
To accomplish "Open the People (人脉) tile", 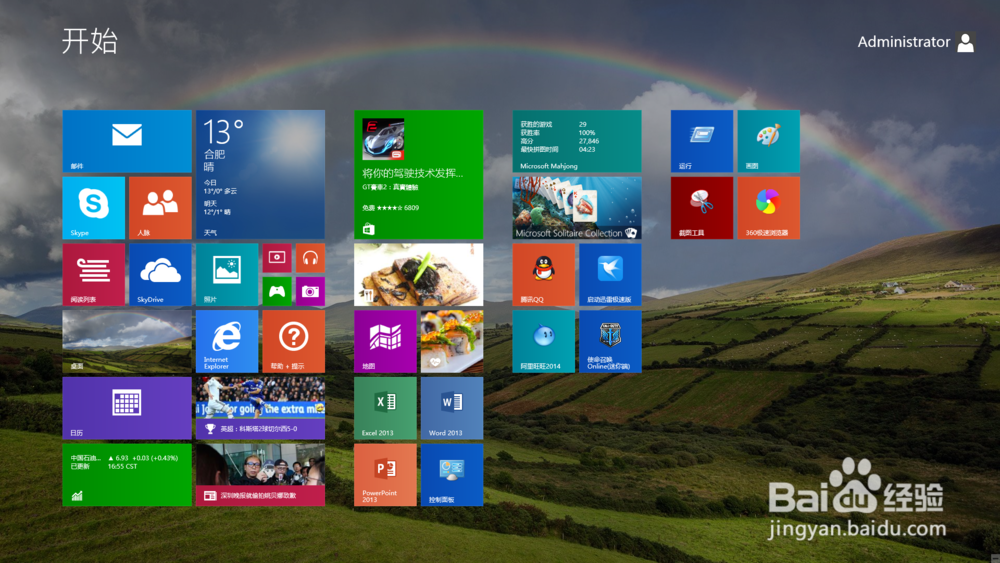I will 160,208.
